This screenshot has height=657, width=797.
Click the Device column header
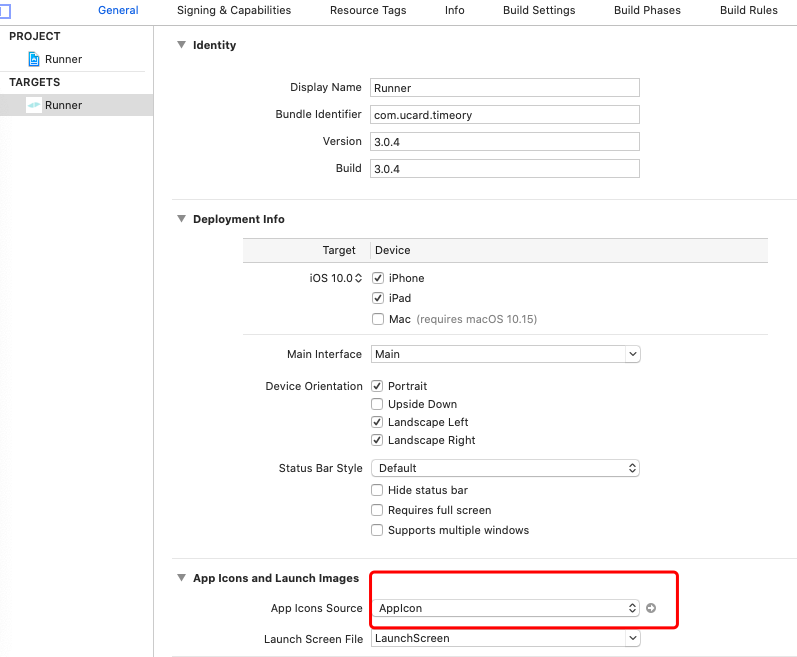[x=392, y=250]
